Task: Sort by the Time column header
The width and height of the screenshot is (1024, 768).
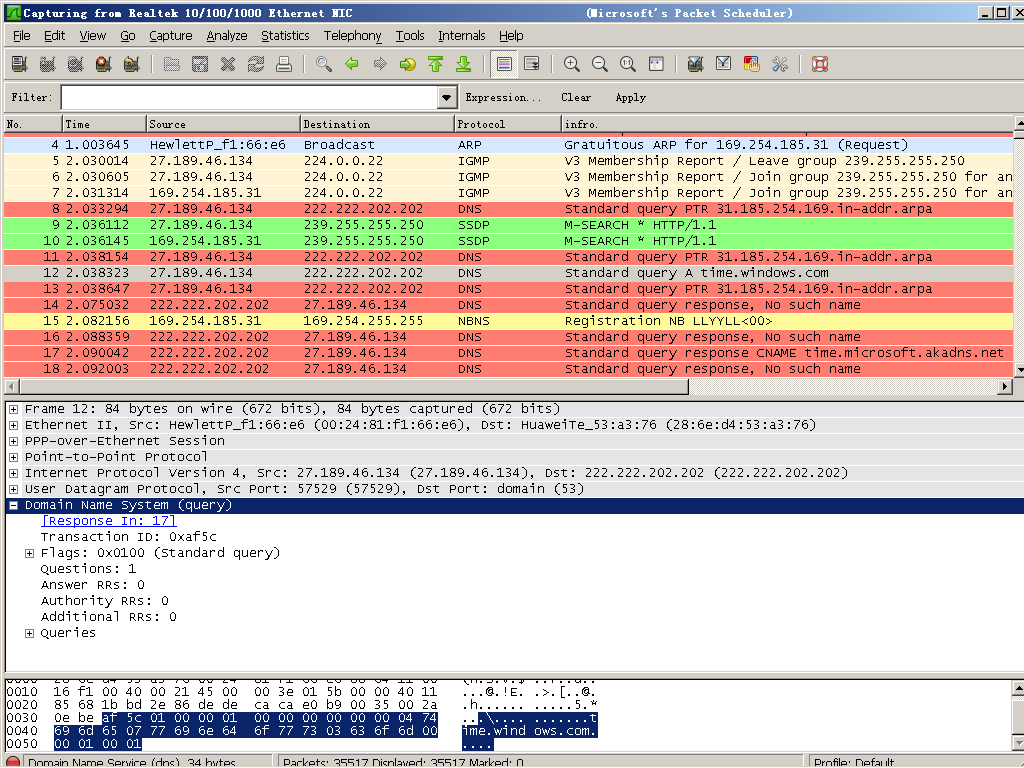Action: pyautogui.click(x=104, y=124)
